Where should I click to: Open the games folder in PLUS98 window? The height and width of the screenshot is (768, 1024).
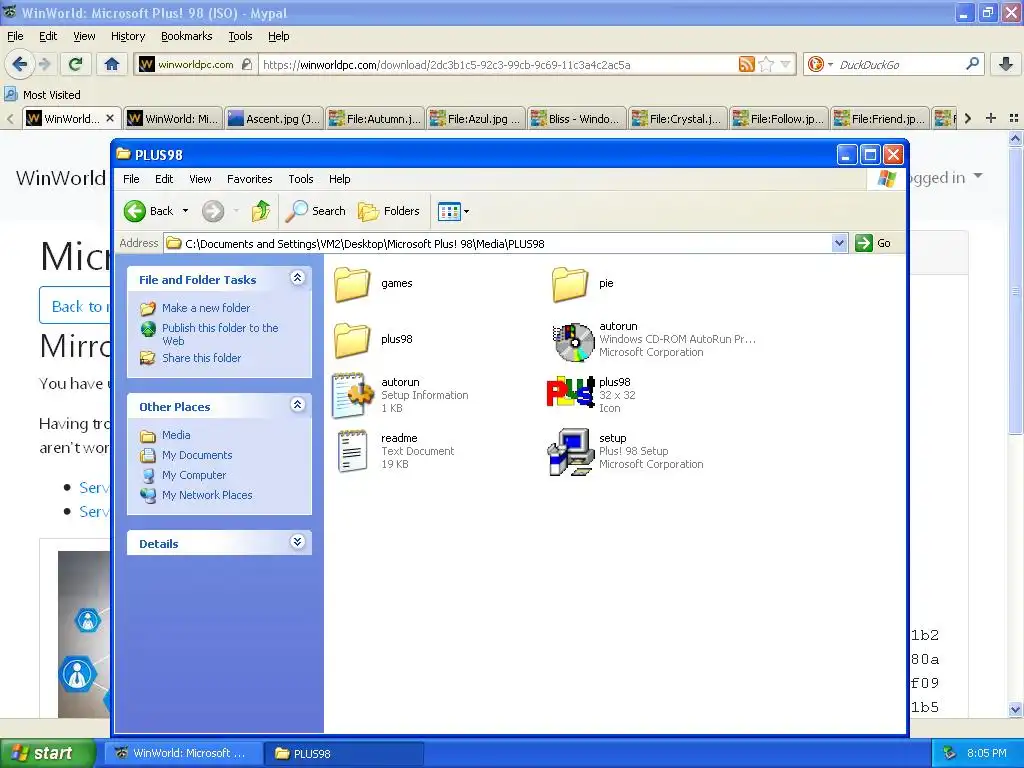[x=352, y=283]
